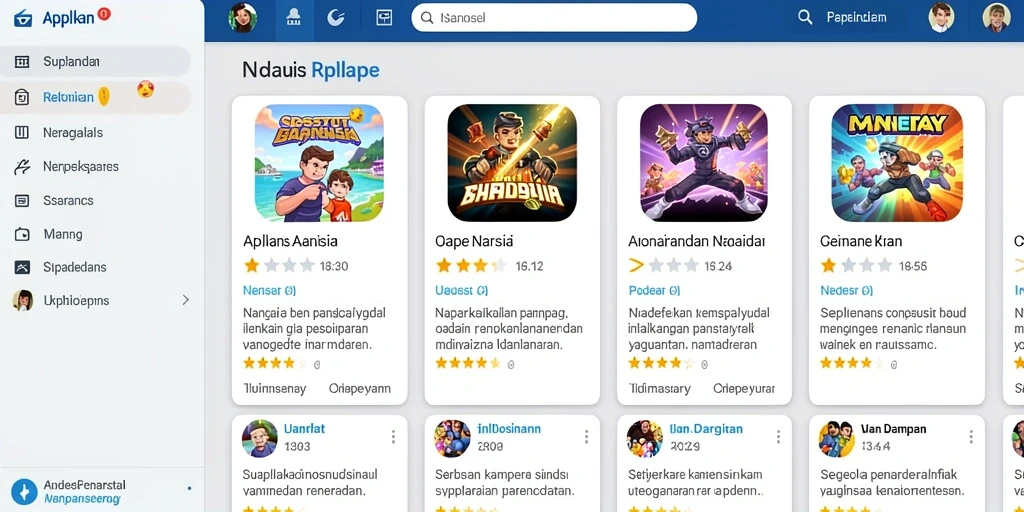Viewport: 1024px width, 512px height.
Task: Click the crescent moon icon in header
Action: pyautogui.click(x=335, y=18)
